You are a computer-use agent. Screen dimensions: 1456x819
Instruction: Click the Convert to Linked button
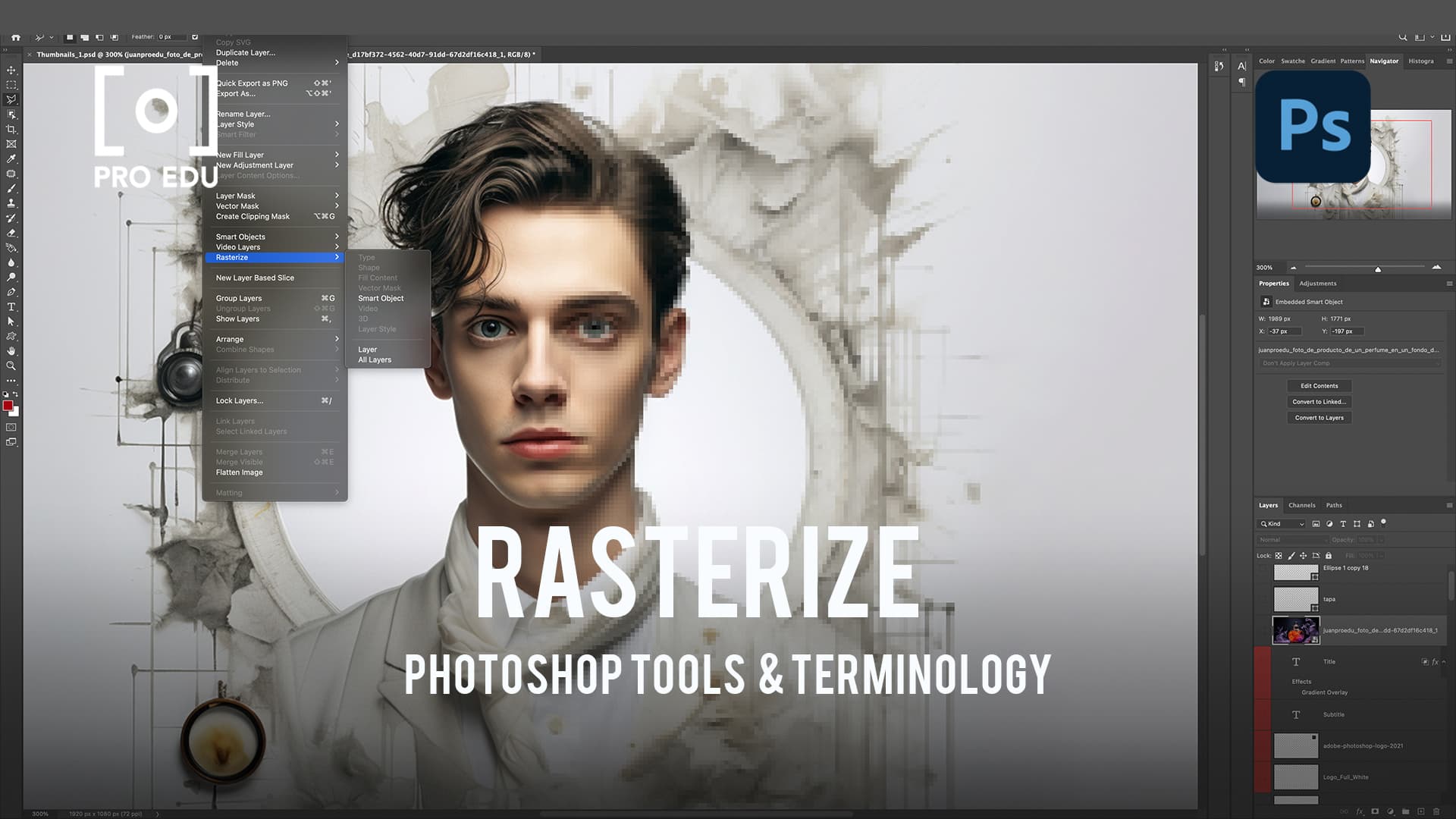1319,401
